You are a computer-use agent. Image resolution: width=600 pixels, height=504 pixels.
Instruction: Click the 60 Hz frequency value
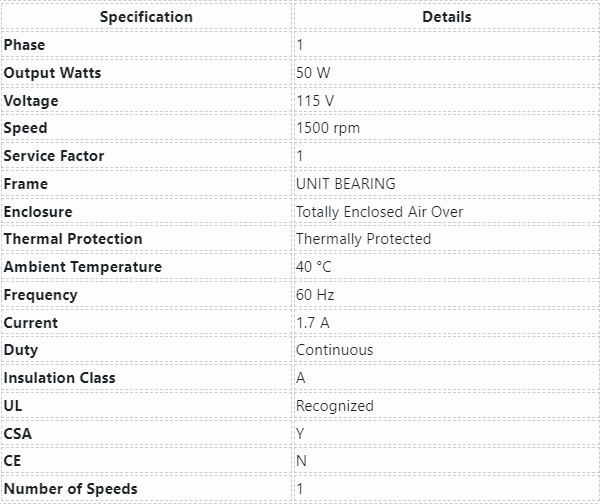tap(315, 295)
